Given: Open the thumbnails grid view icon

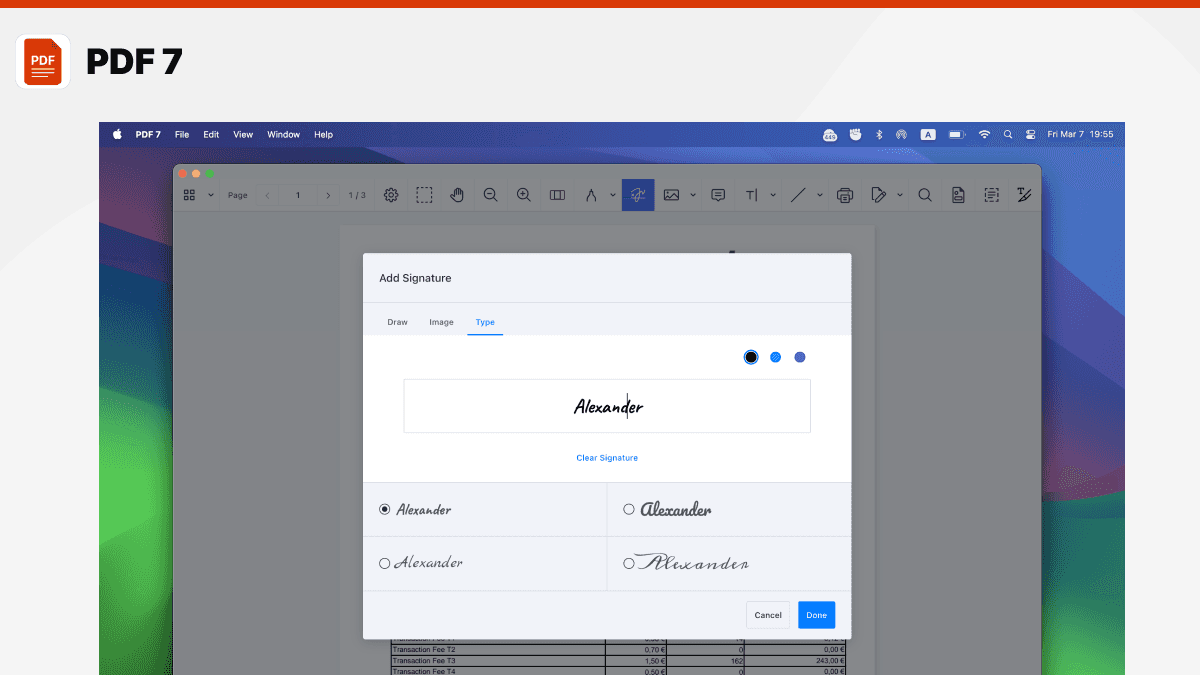Looking at the screenshot, I should click(189, 195).
